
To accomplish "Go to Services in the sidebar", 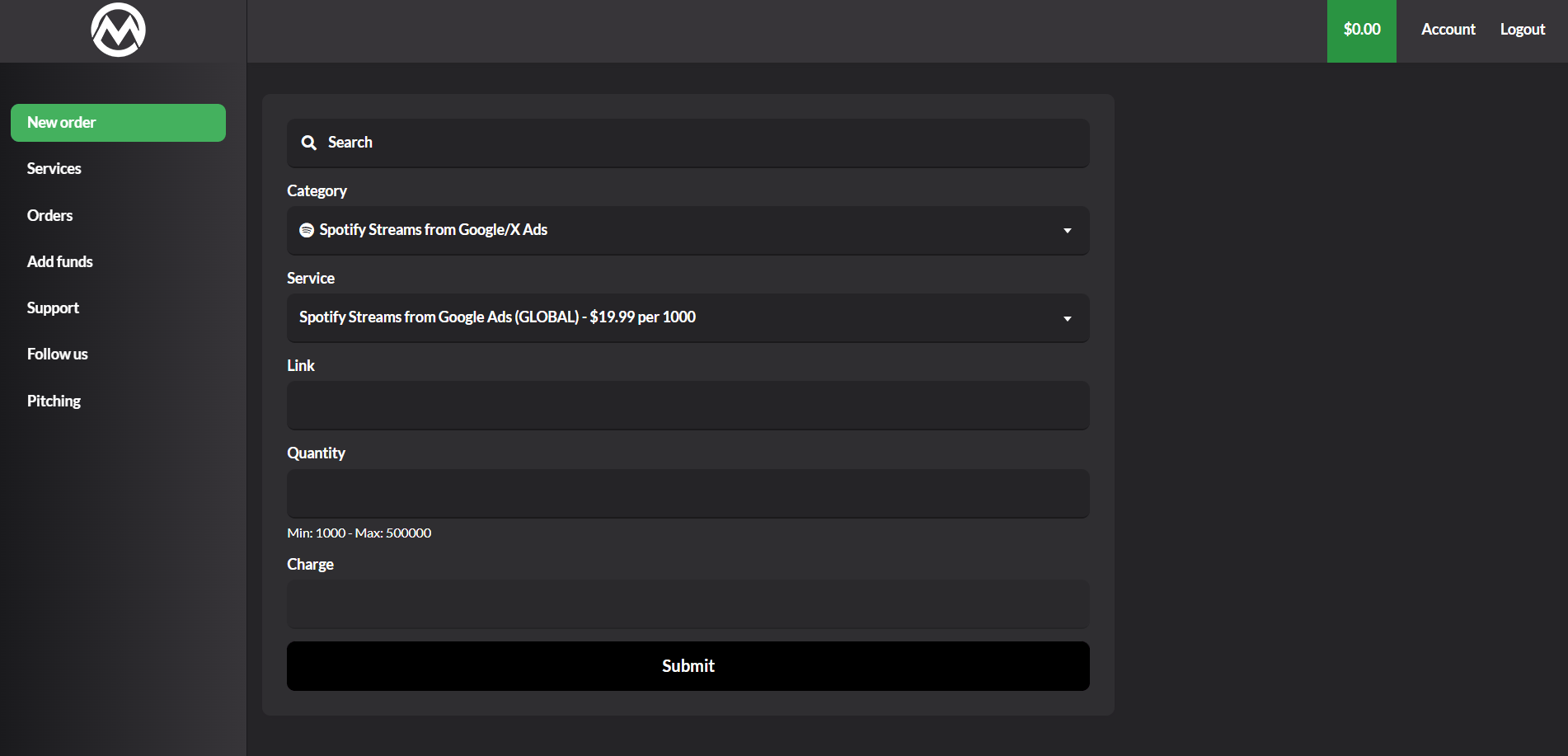I will click(x=54, y=169).
